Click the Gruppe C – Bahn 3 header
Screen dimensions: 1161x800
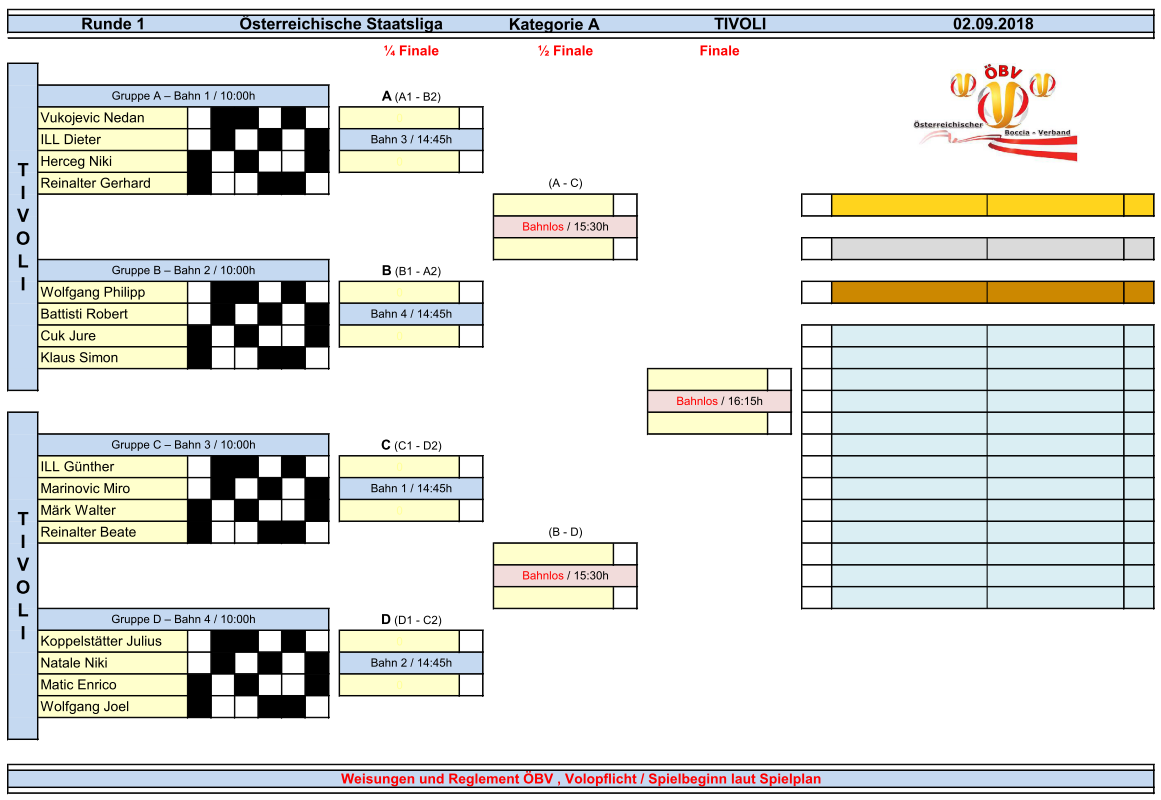point(183,445)
